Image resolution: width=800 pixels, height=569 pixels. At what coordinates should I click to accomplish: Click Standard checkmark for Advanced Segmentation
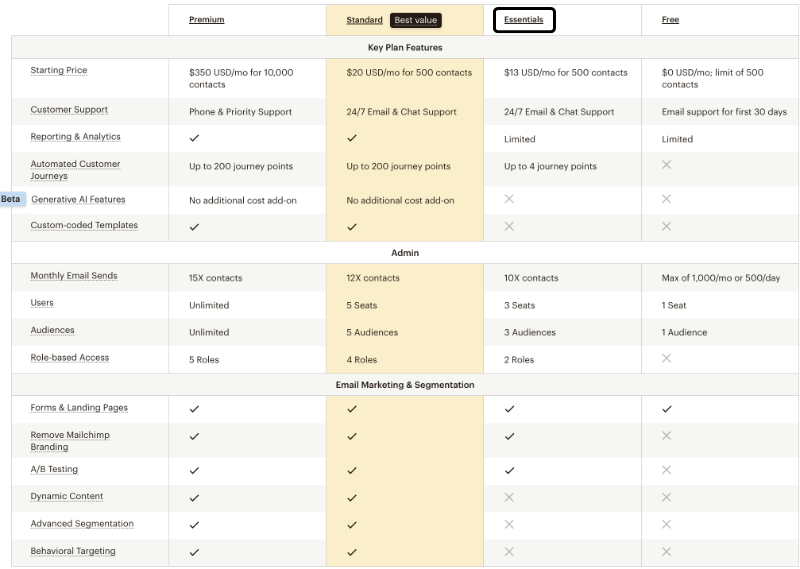[x=352, y=525]
